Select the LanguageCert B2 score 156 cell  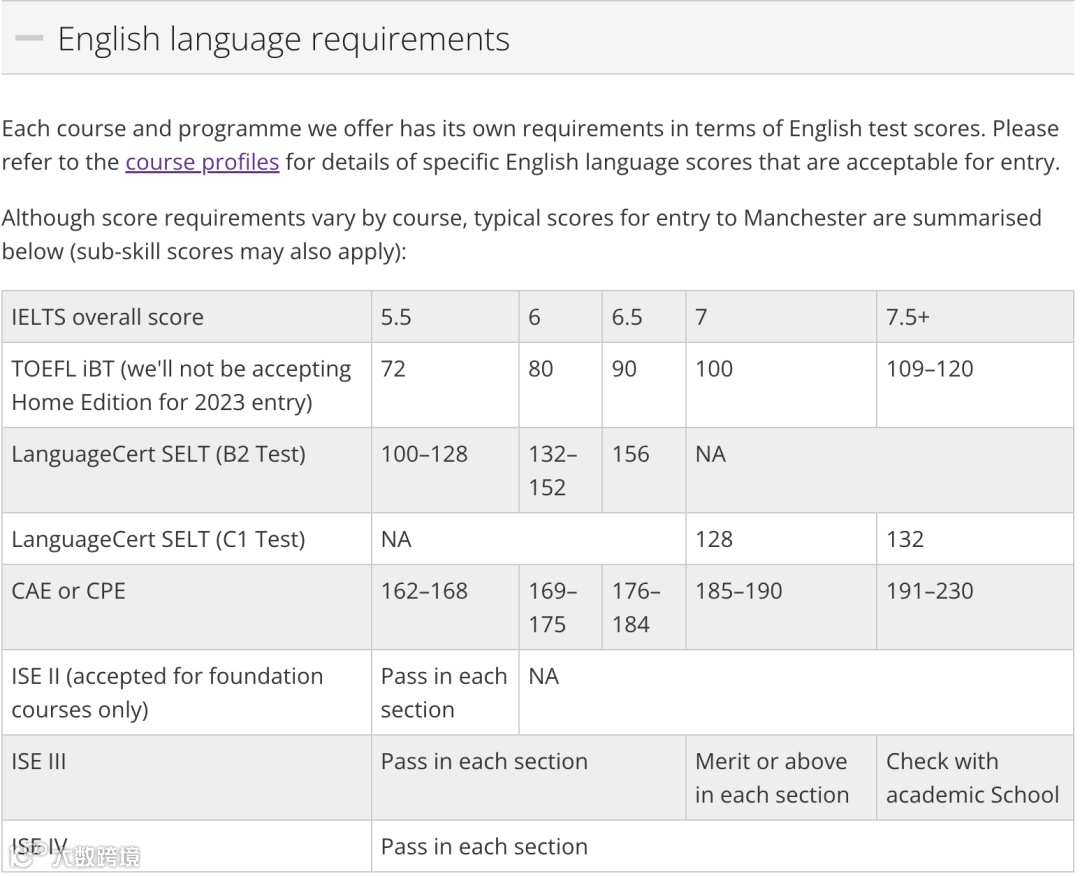(x=630, y=454)
